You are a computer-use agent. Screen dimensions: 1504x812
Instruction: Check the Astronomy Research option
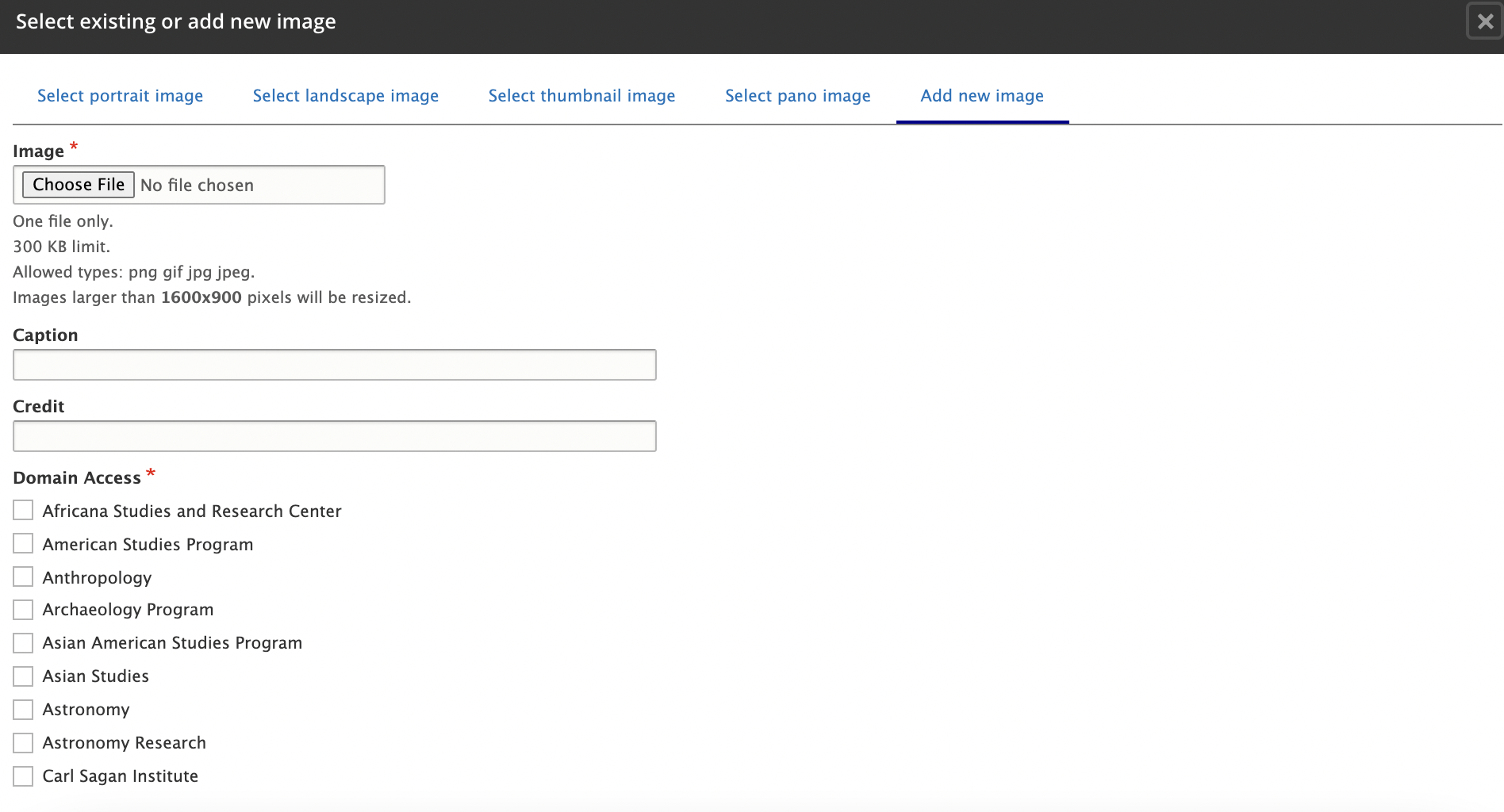tap(23, 743)
